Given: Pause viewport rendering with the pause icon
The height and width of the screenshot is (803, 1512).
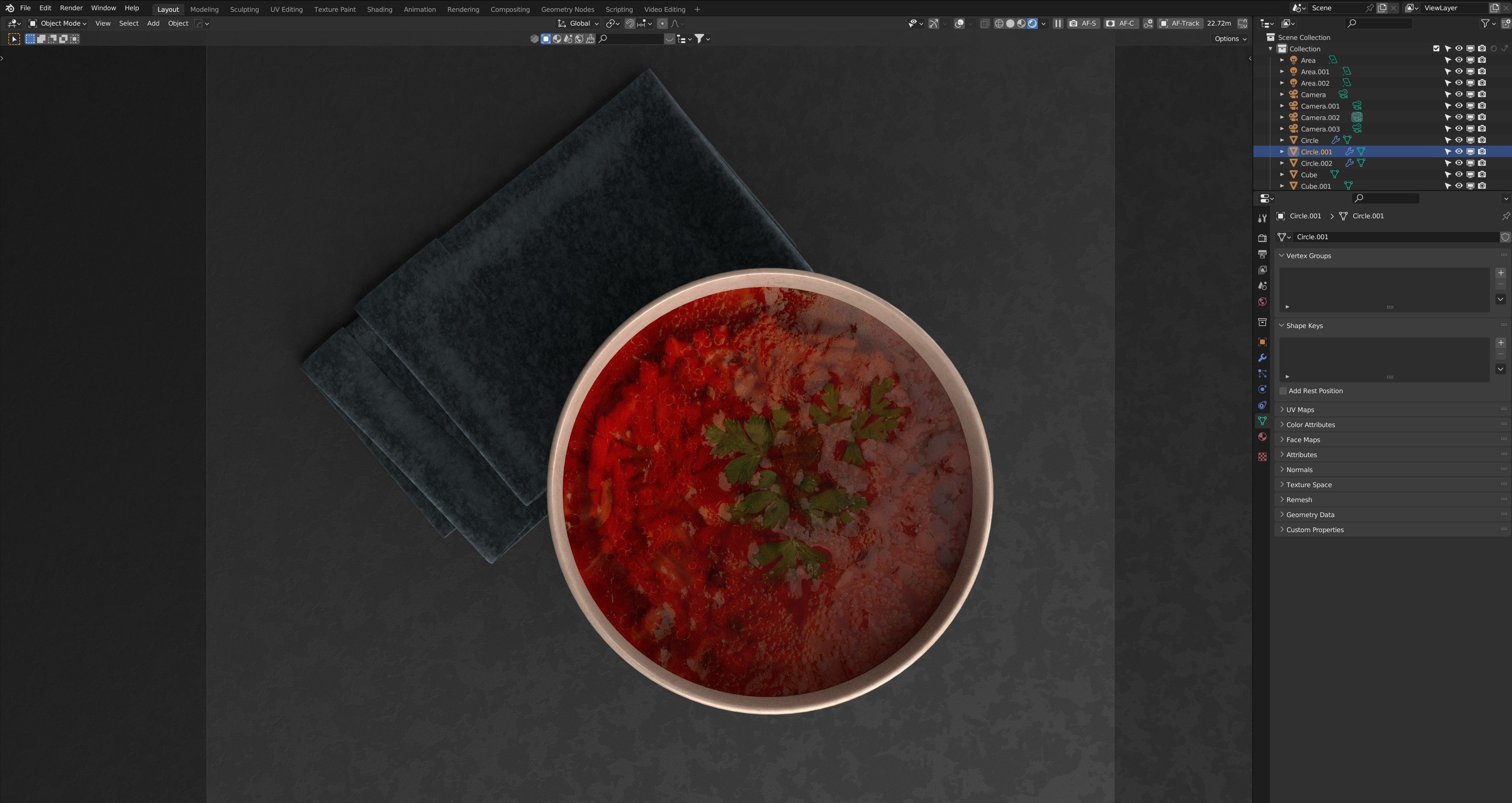Looking at the screenshot, I should click(1058, 23).
